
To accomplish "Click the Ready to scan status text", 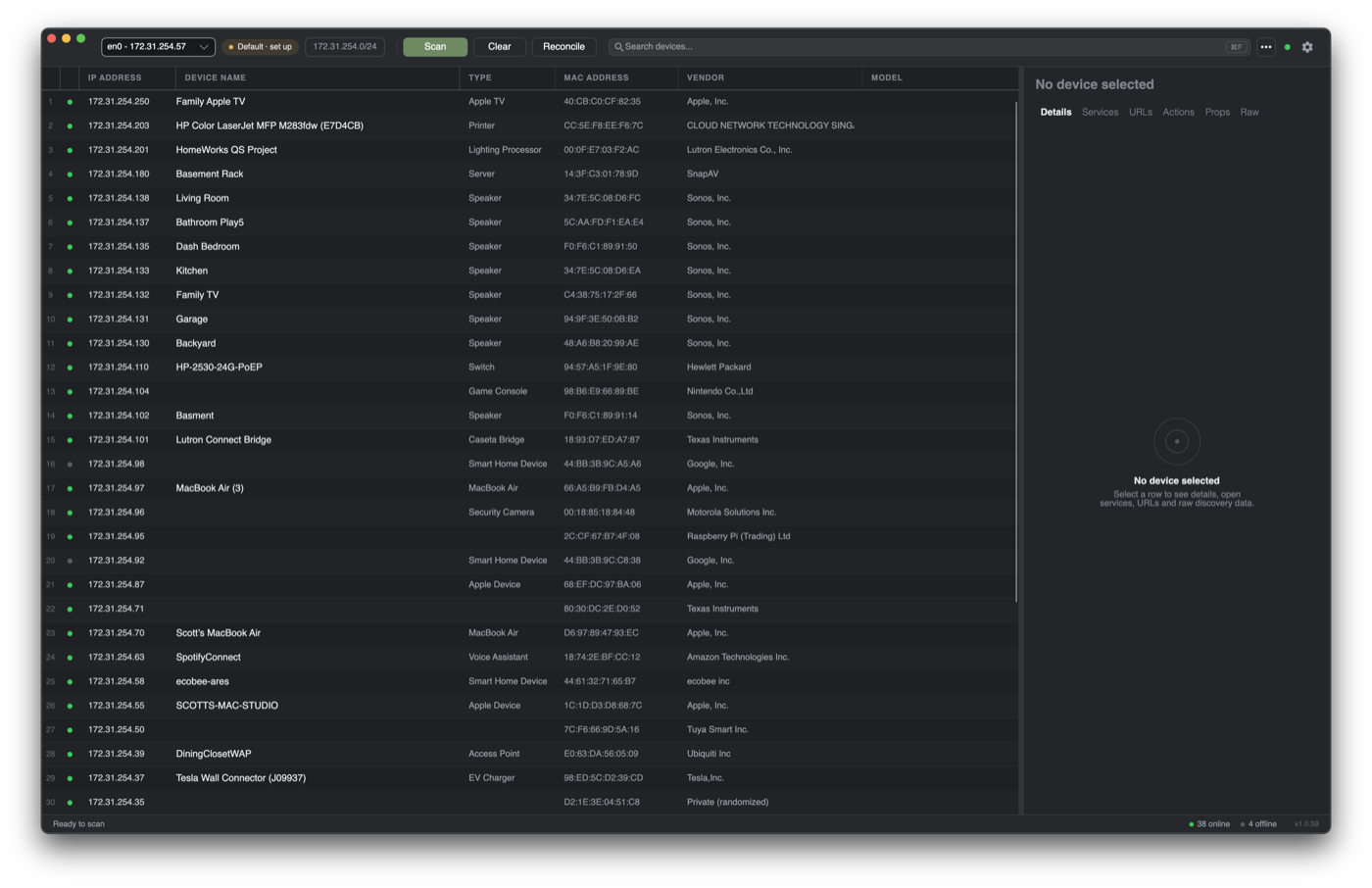I will tap(78, 824).
